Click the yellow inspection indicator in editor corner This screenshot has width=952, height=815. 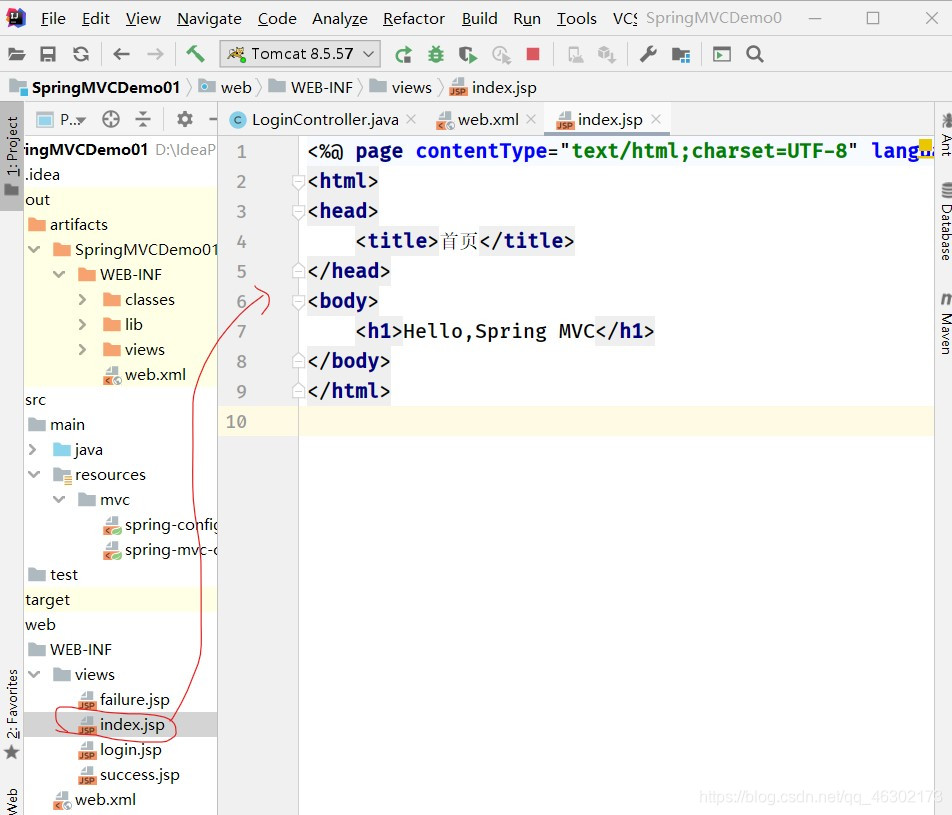click(x=925, y=145)
